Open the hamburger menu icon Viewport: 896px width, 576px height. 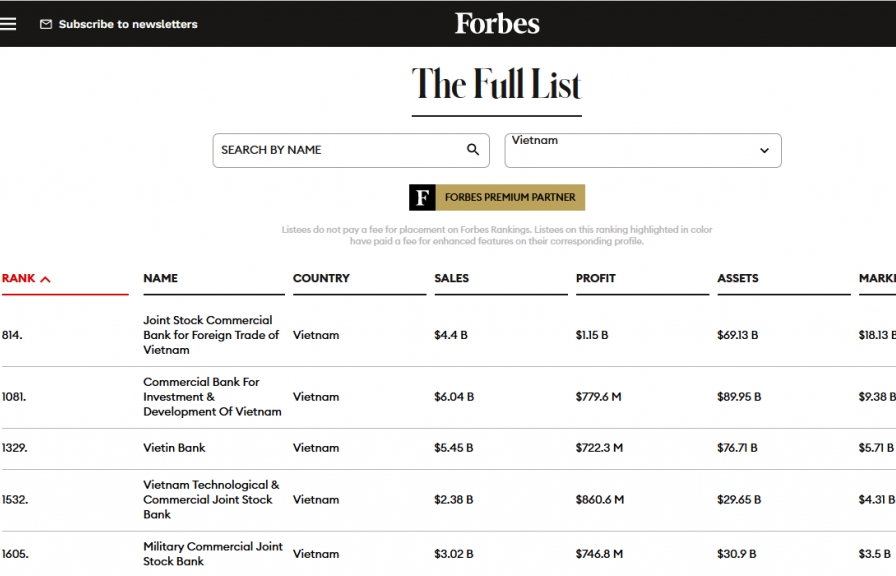[x=9, y=24]
